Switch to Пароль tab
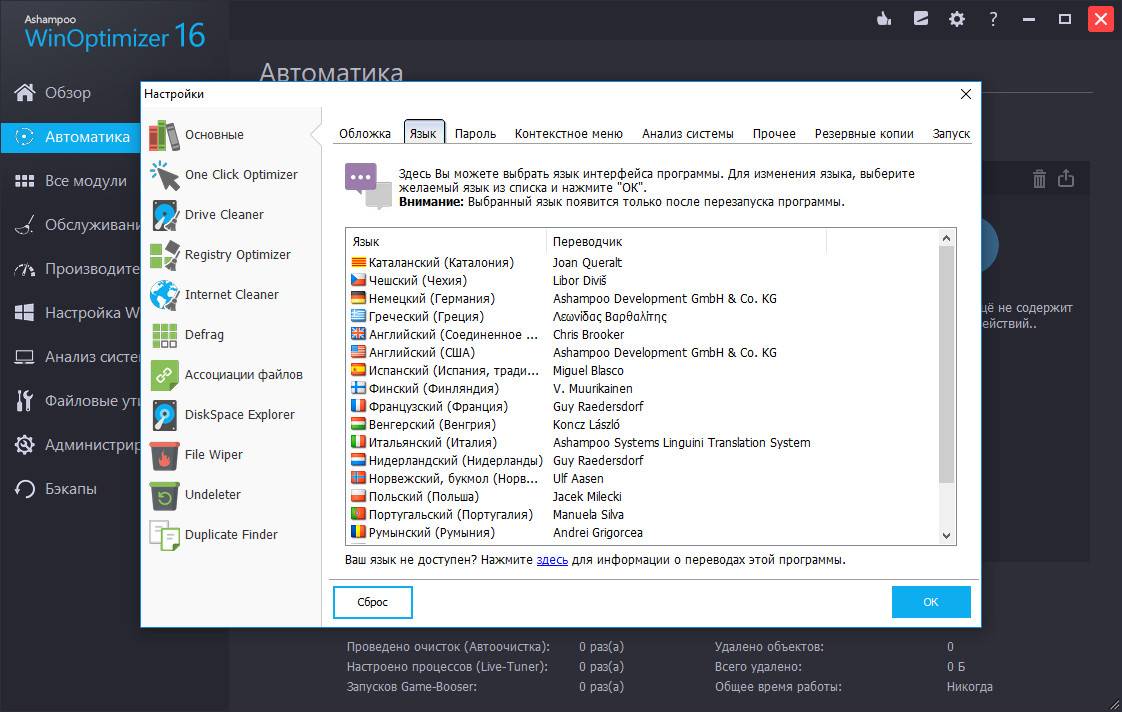1122x712 pixels. (x=475, y=134)
